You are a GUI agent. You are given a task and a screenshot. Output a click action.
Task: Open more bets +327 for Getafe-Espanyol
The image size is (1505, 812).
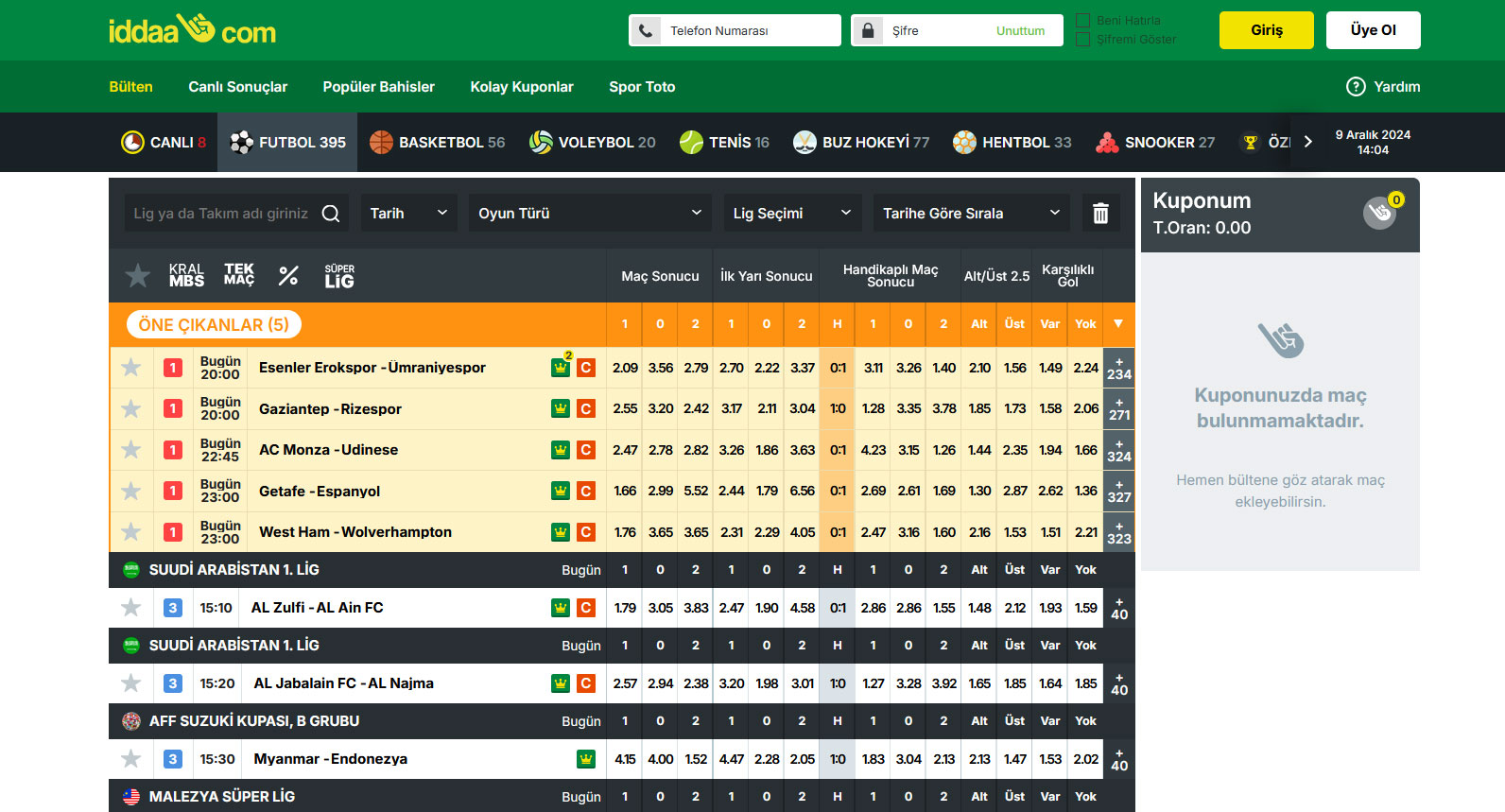point(1119,491)
